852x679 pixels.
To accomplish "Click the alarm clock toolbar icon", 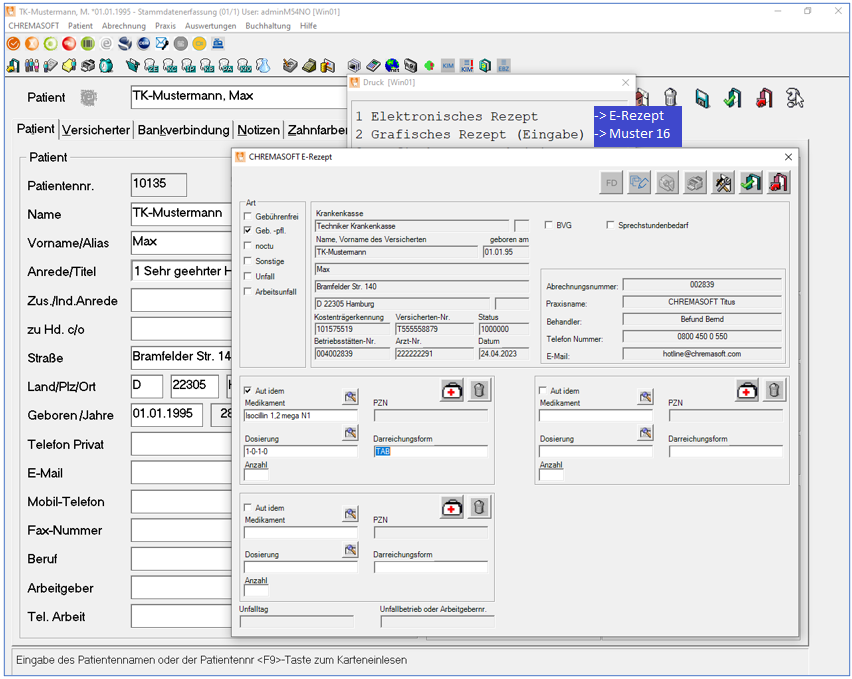I will pyautogui.click(x=106, y=66).
